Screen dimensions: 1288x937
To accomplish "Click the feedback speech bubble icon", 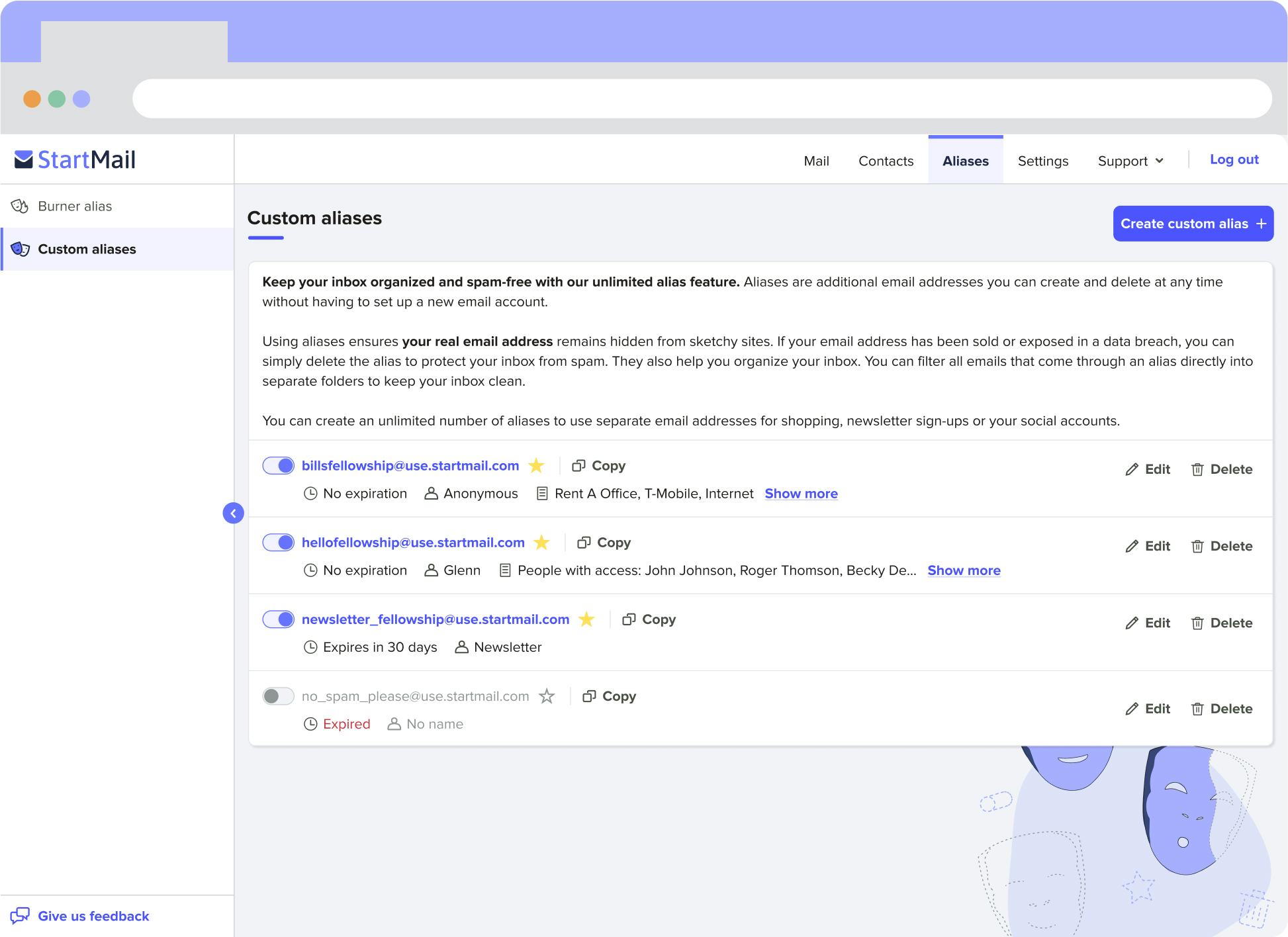I will point(21,916).
